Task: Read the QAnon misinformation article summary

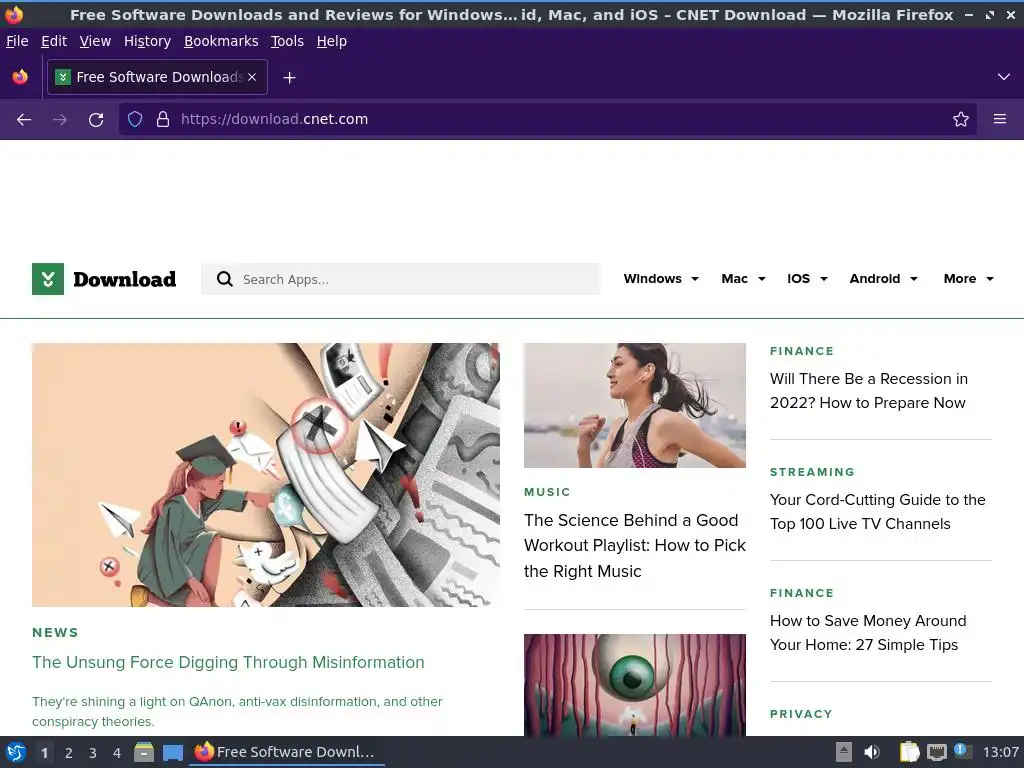Action: click(x=237, y=711)
